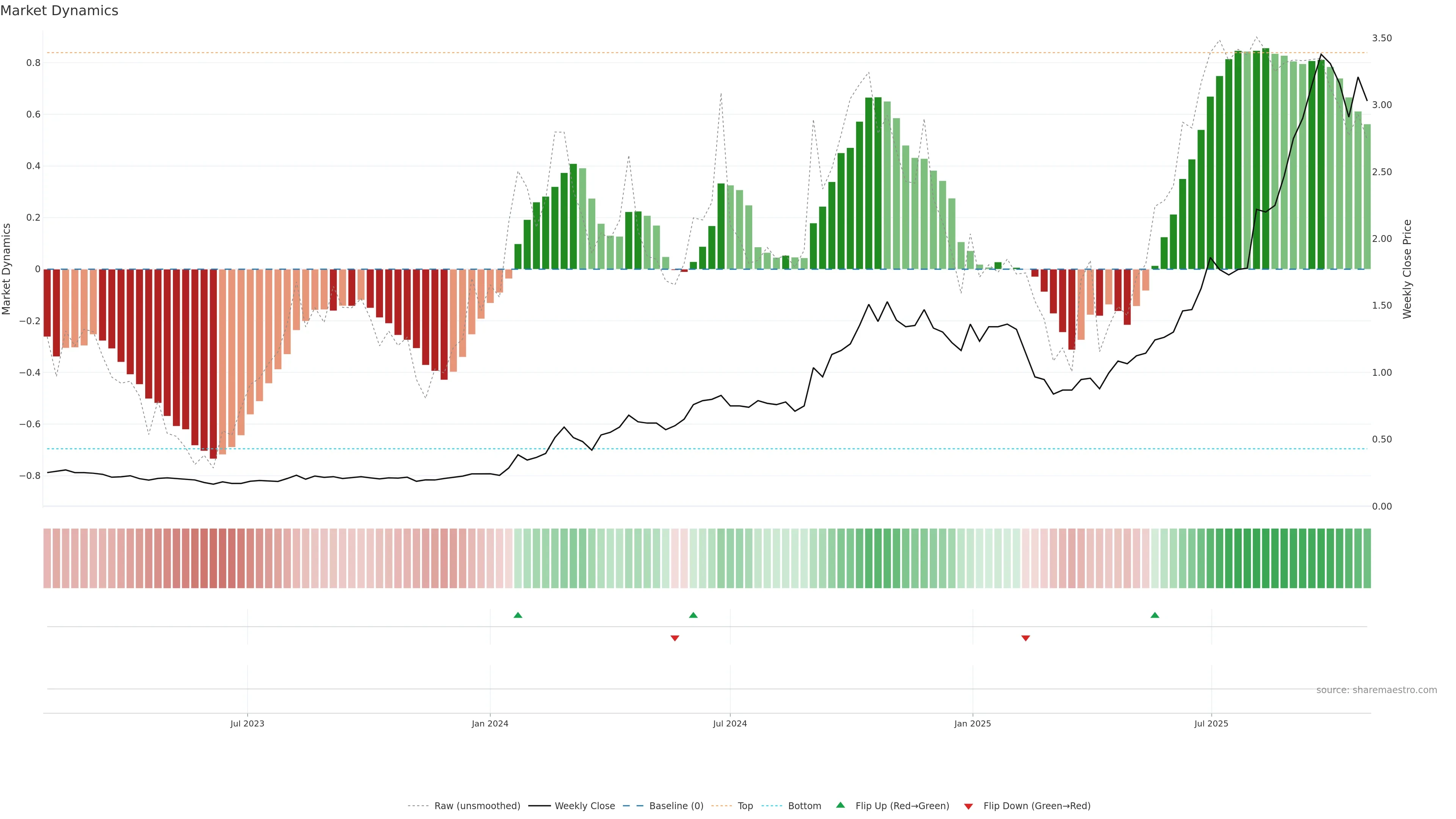Click the green flip-up triangle before Jul 2024

[x=693, y=615]
